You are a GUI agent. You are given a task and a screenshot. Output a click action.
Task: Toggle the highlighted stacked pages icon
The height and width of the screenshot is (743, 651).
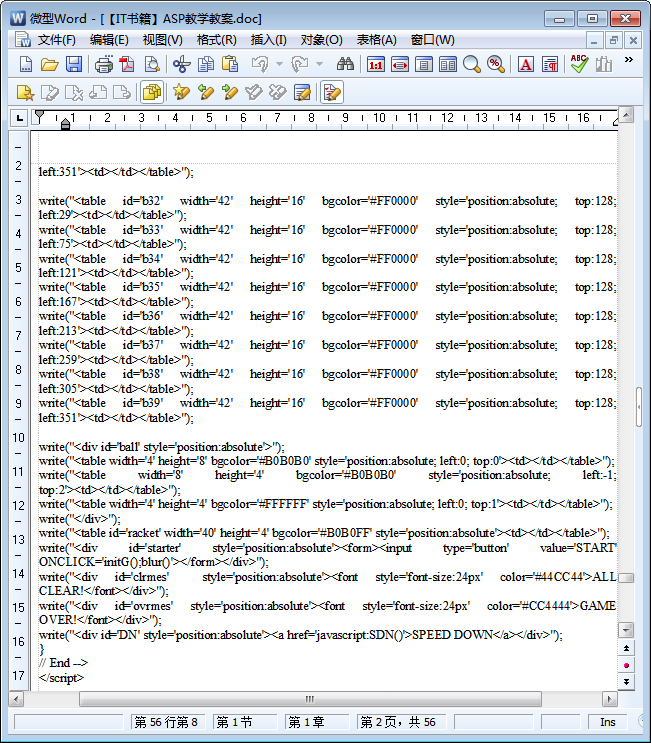click(x=152, y=92)
